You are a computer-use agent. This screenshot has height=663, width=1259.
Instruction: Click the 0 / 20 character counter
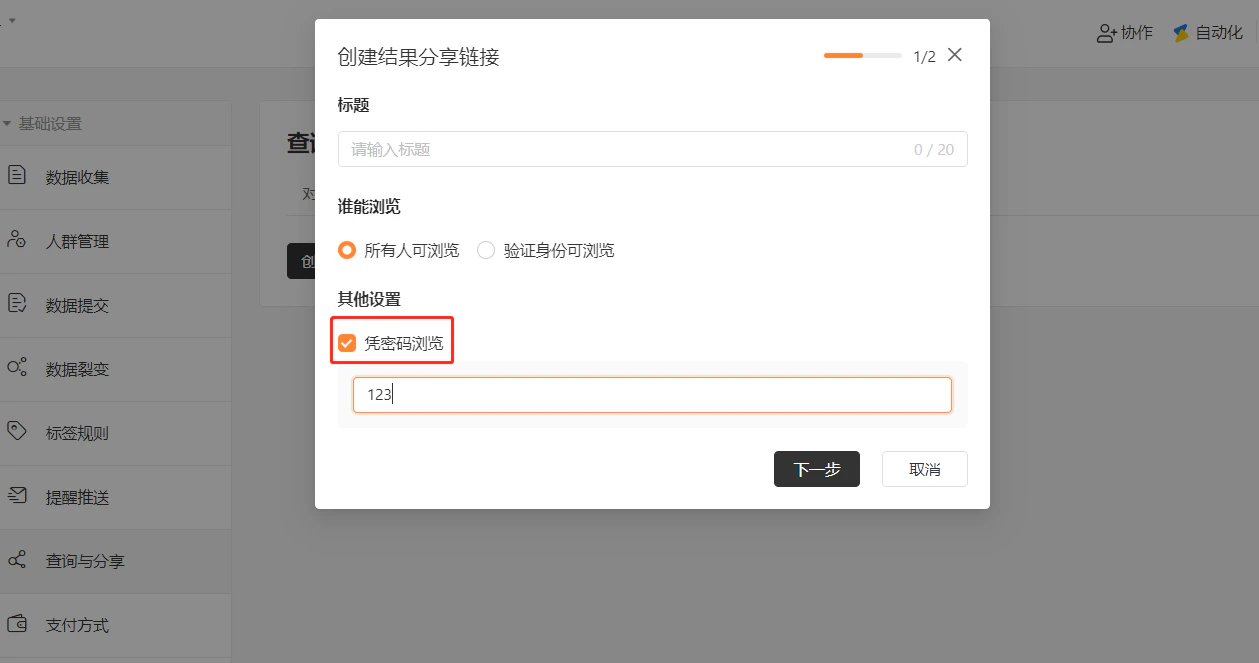click(934, 150)
